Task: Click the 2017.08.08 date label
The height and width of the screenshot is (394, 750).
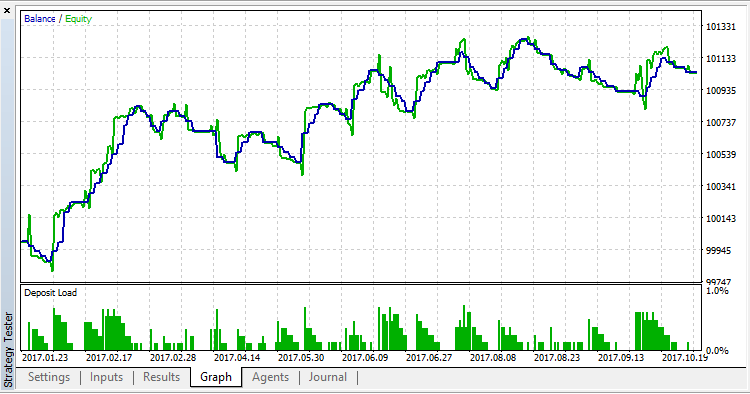Action: (493, 358)
